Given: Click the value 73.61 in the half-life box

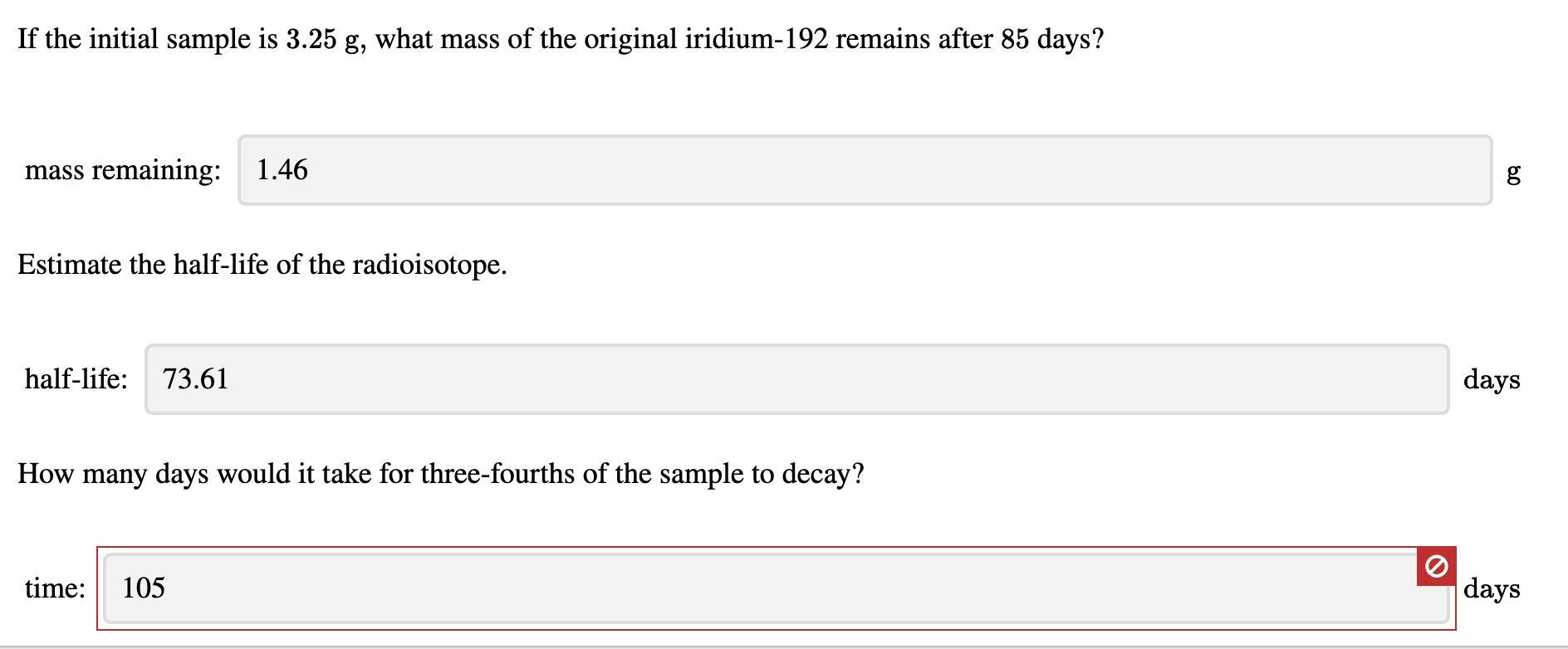Looking at the screenshot, I should [x=196, y=378].
